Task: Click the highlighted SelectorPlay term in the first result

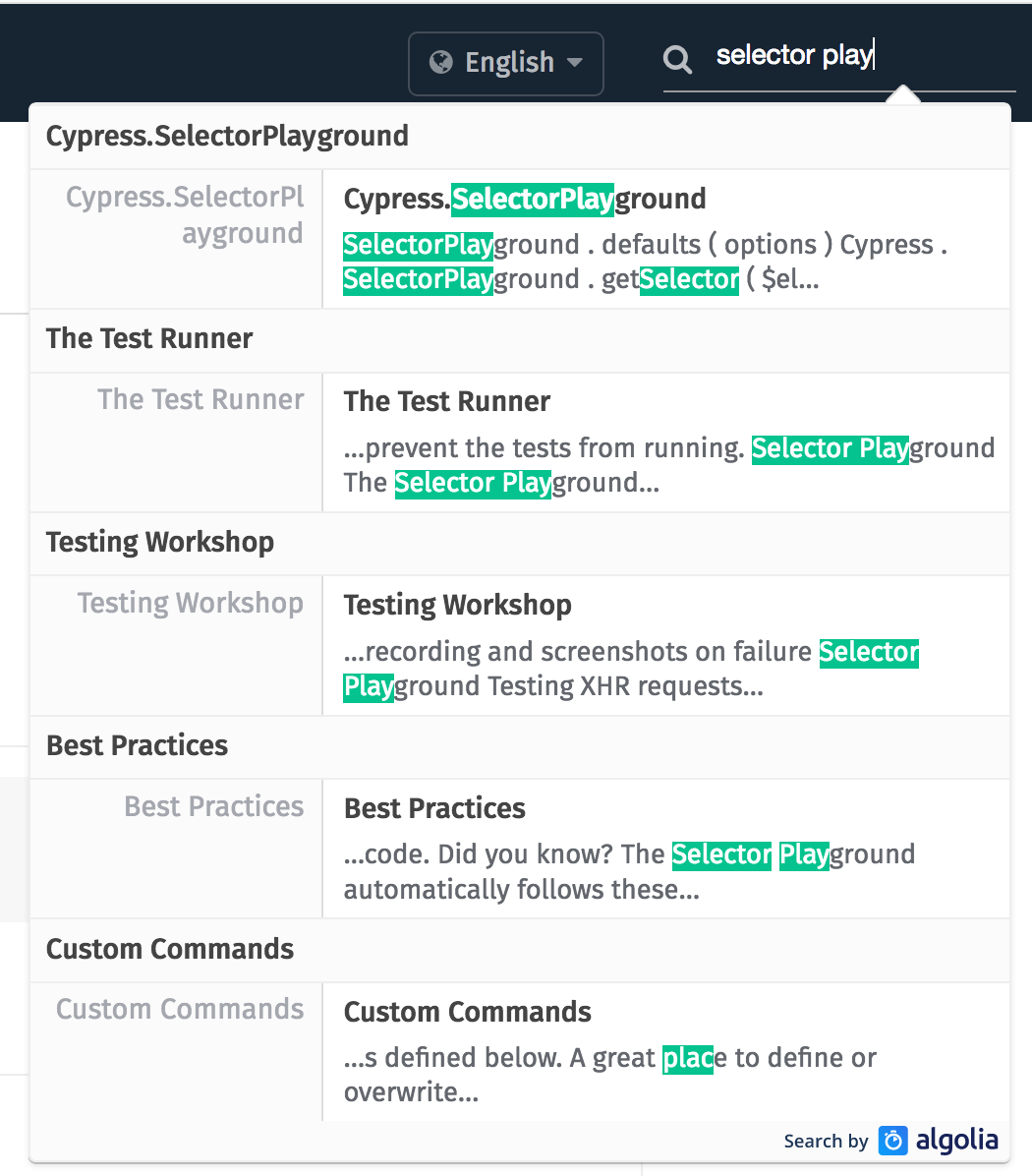Action: (x=533, y=199)
